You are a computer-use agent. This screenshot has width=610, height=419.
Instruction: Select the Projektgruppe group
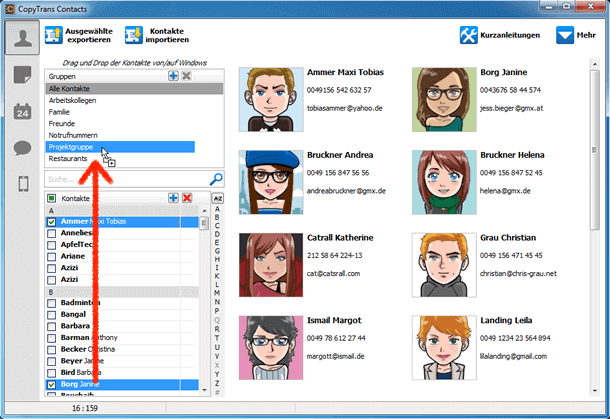tap(120, 147)
